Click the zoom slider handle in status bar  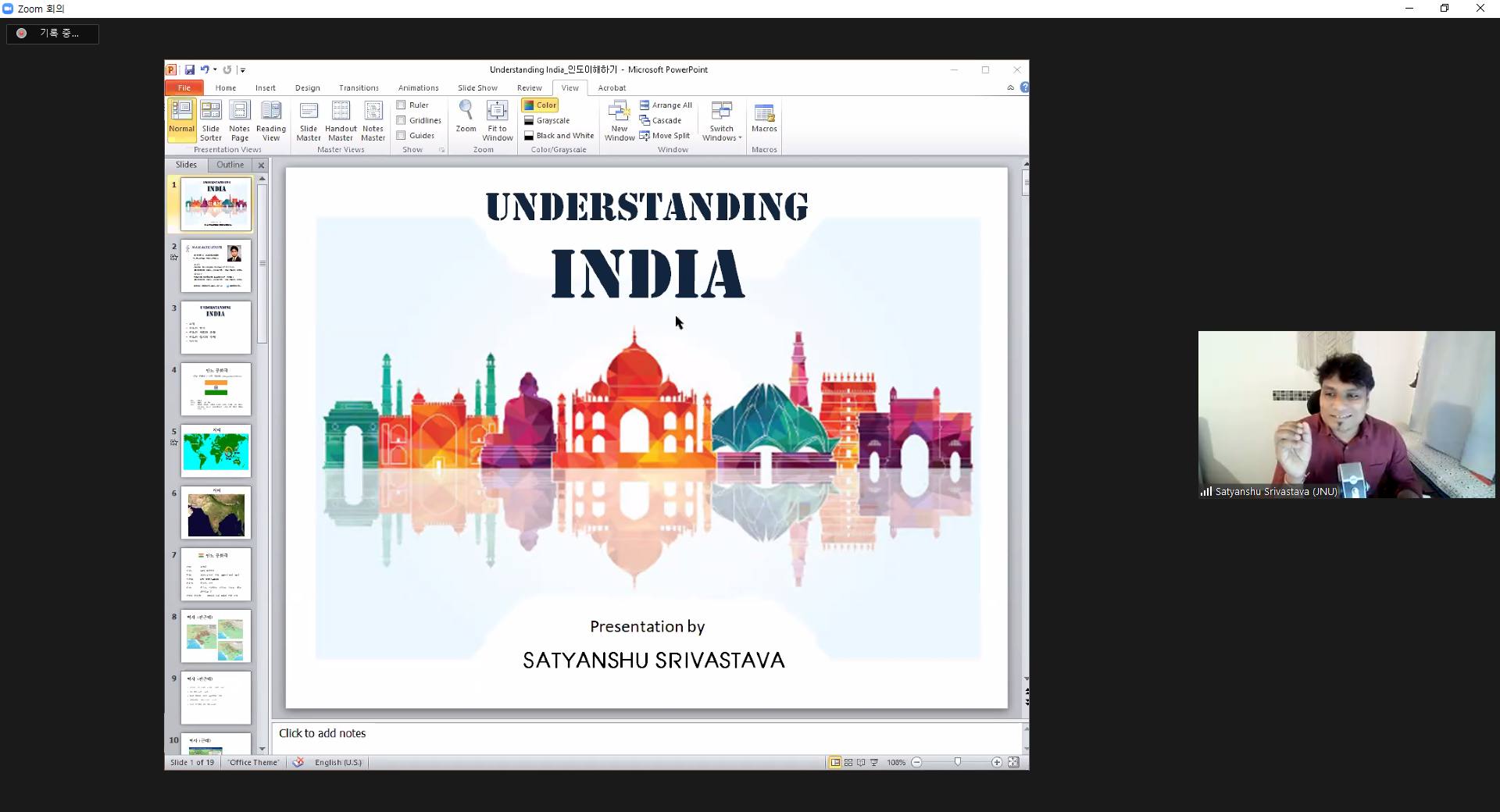tap(958, 762)
